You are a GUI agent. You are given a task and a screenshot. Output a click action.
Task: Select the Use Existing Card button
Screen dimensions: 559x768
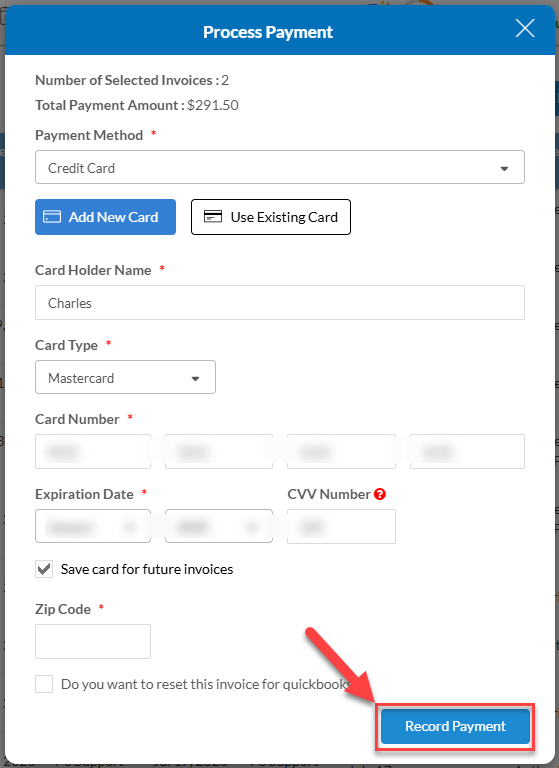271,217
